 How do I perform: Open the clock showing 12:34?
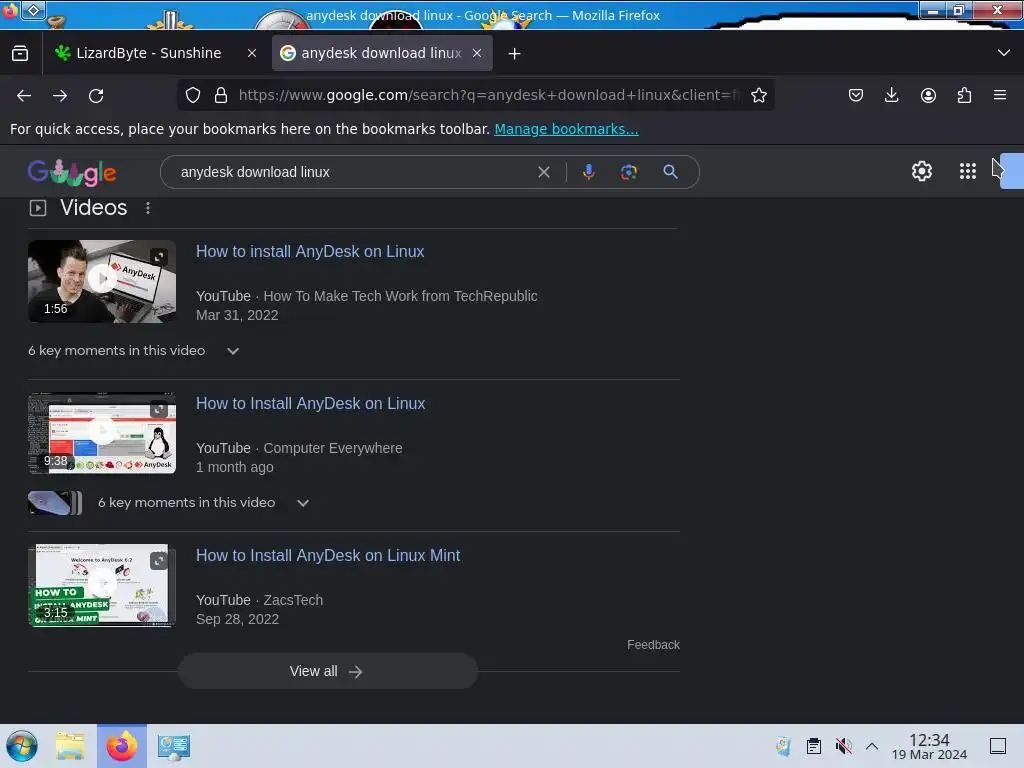point(929,746)
